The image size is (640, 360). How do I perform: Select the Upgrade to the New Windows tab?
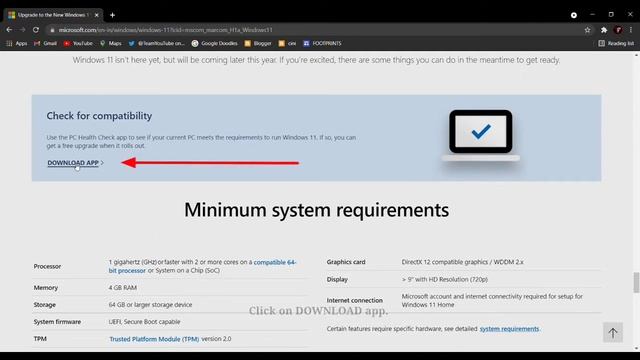pyautogui.click(x=53, y=15)
